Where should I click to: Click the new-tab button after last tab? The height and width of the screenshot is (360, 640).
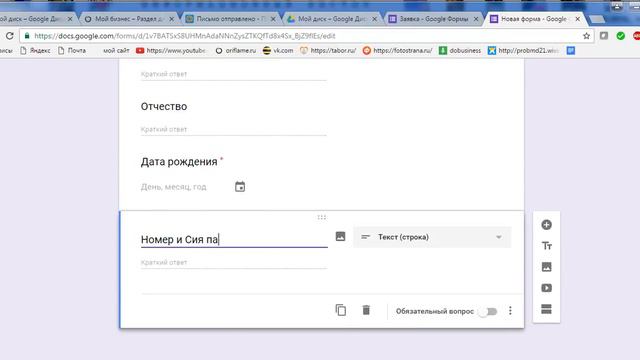tap(596, 19)
